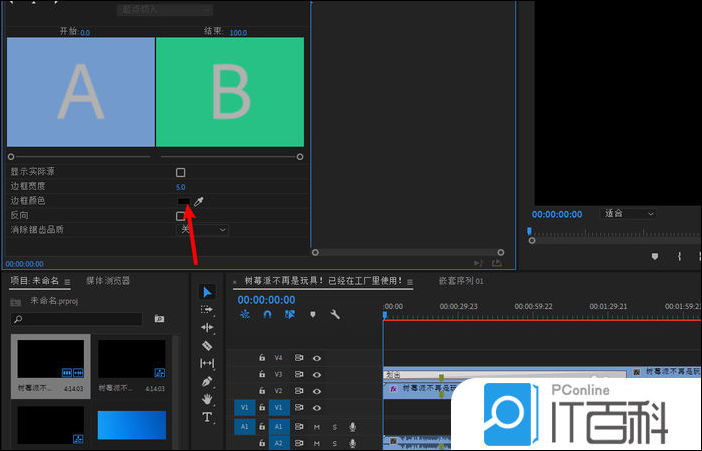Switch to the Hand tool
Viewport: 702px width, 451px height.
(x=207, y=399)
